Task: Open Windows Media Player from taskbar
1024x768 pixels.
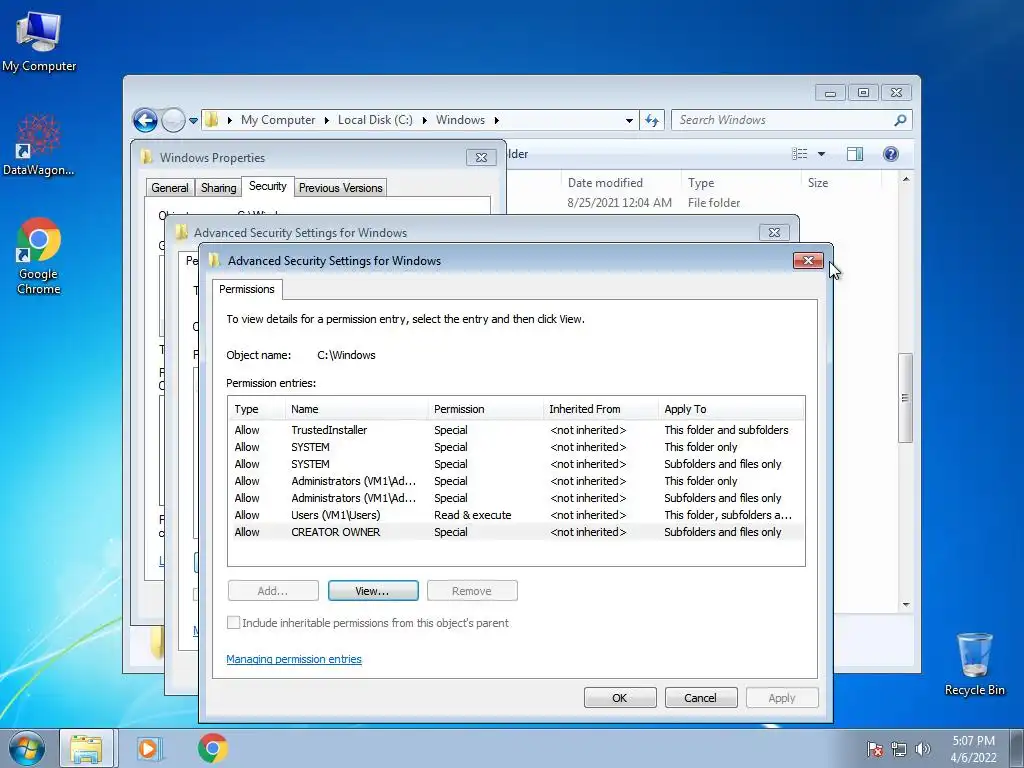Action: point(149,749)
